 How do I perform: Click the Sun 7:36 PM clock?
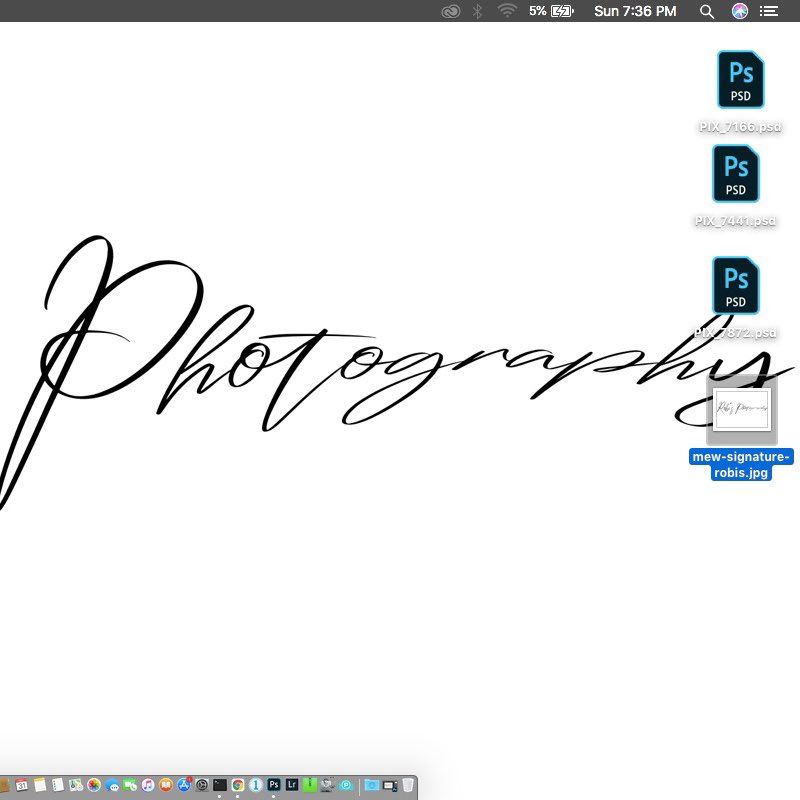pos(635,11)
